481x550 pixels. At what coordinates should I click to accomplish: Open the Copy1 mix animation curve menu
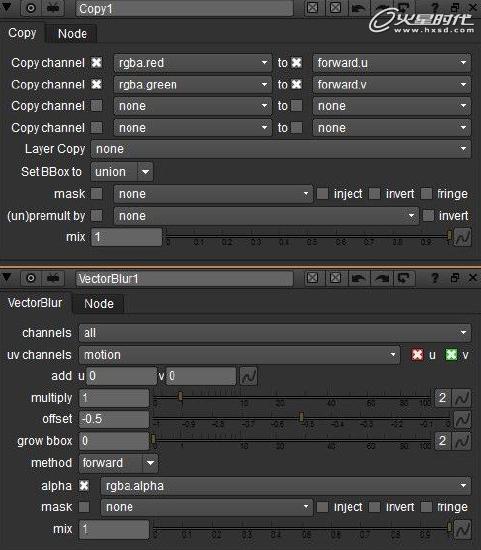coord(462,237)
